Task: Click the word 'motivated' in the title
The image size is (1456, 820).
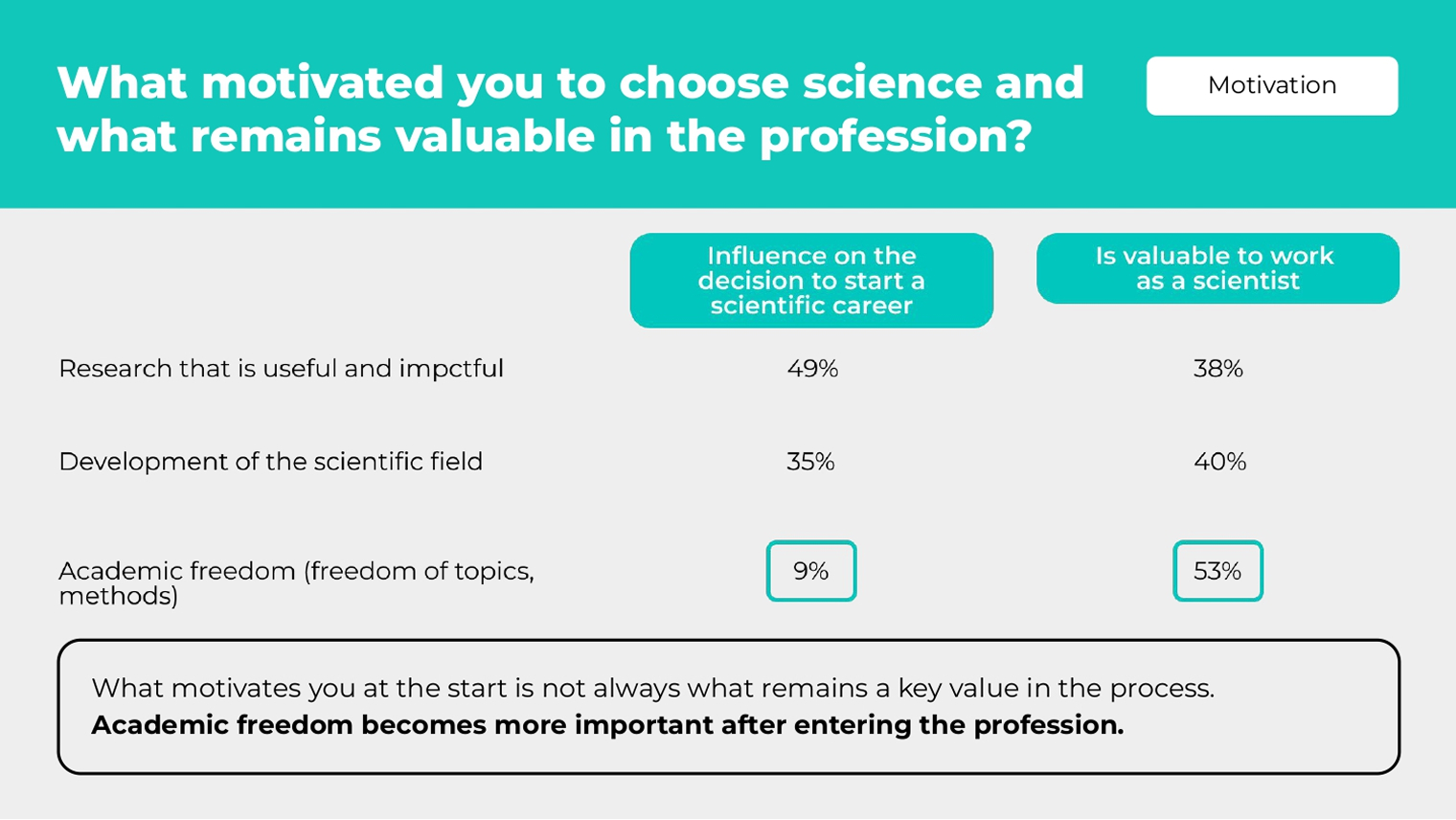Action: (322, 82)
